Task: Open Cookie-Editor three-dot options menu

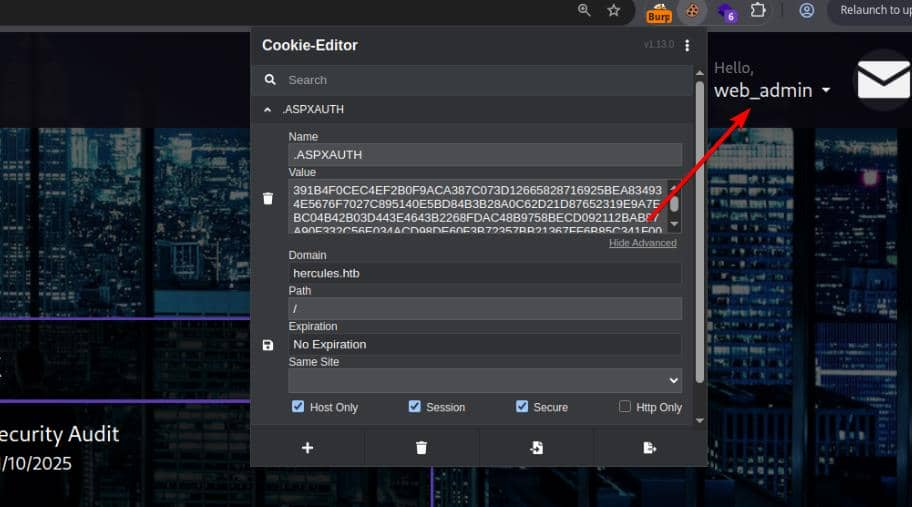Action: click(x=687, y=46)
